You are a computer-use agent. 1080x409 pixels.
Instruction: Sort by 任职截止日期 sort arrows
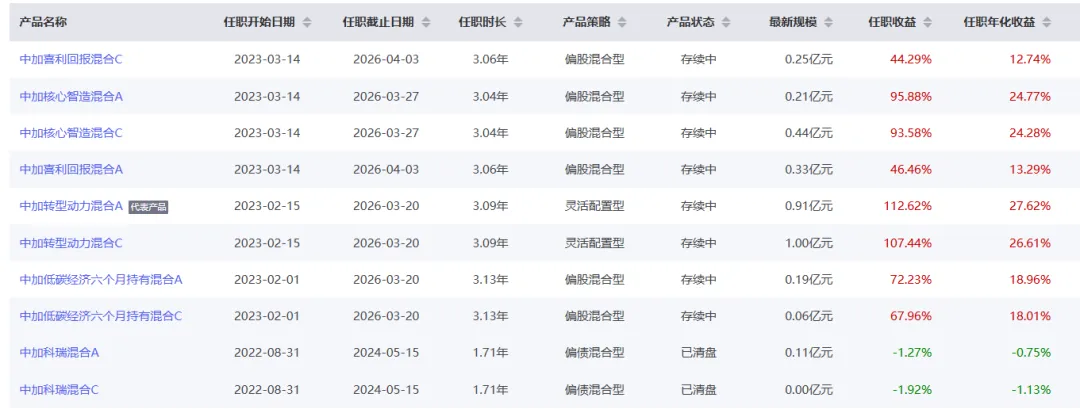426,22
